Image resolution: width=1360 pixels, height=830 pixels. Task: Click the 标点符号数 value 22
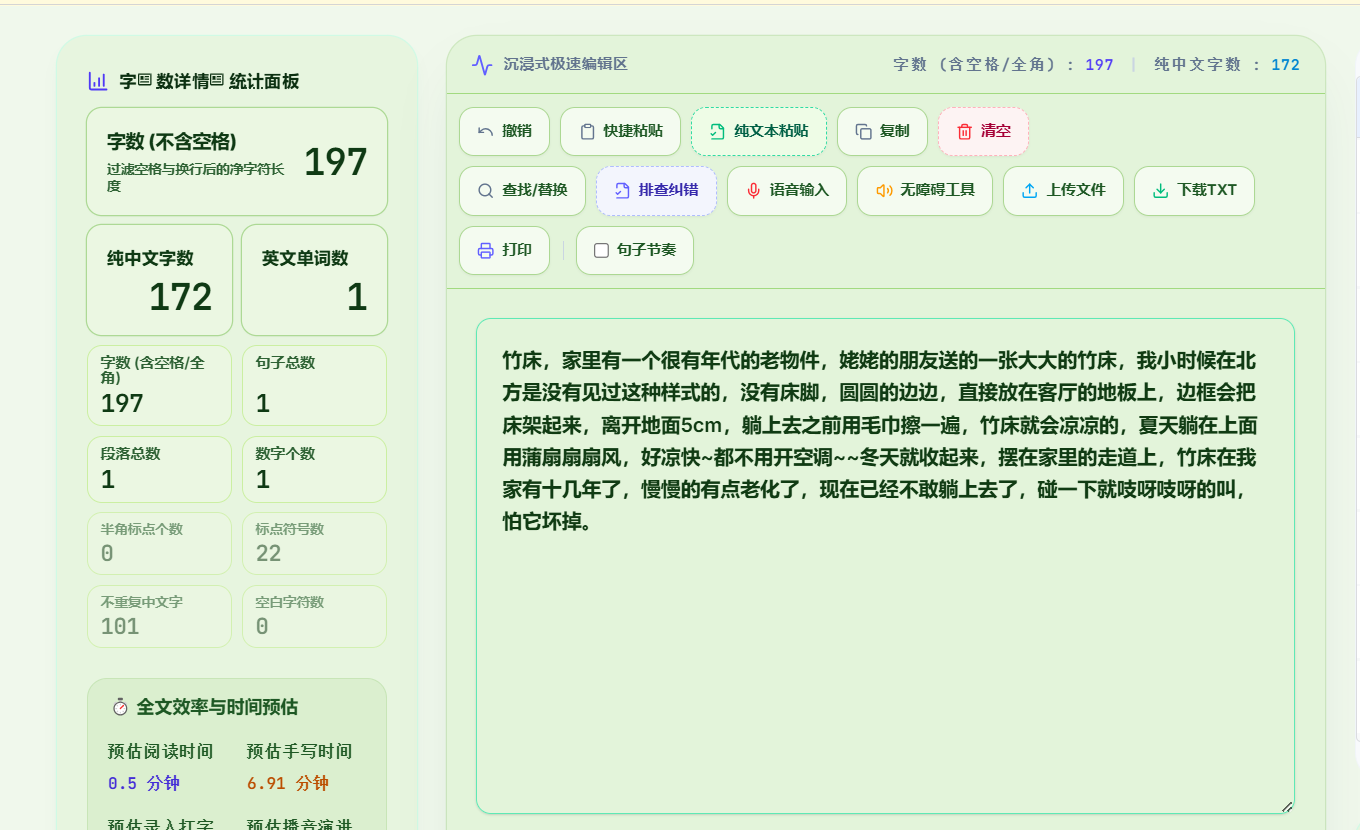[x=268, y=554]
